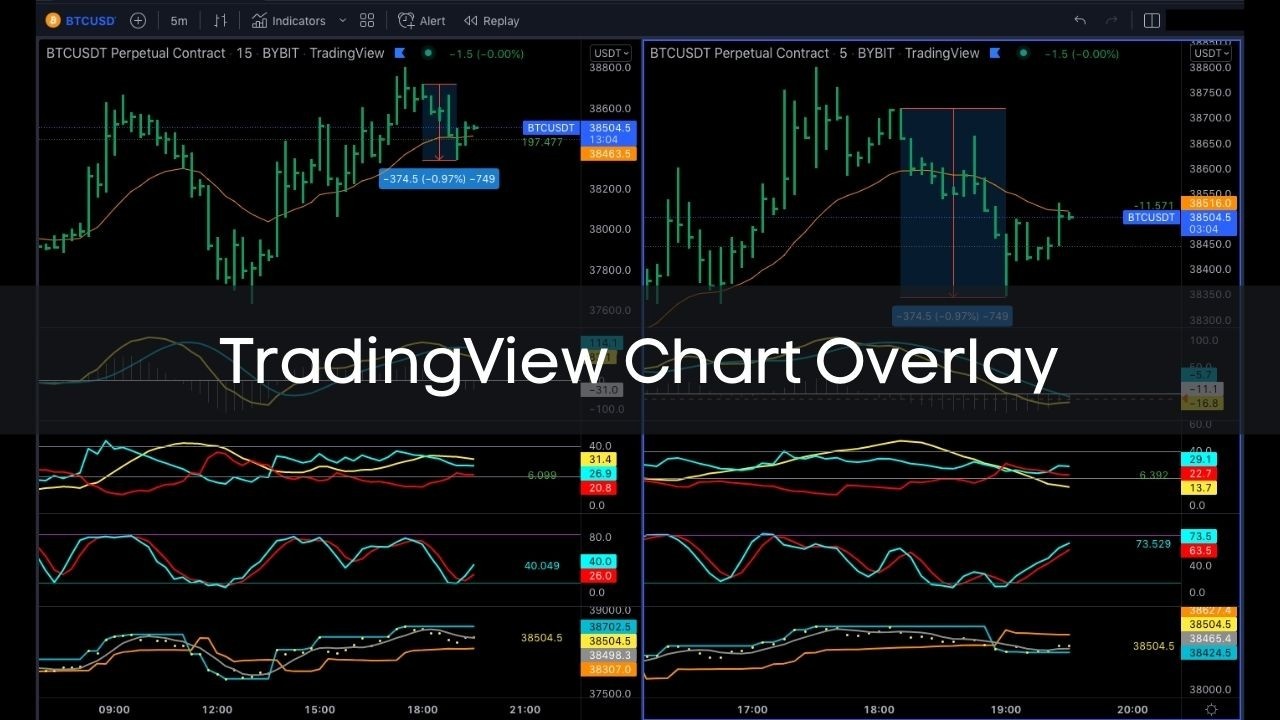The height and width of the screenshot is (720, 1280).
Task: Click the 21:00 time axis label
Action: [x=524, y=709]
